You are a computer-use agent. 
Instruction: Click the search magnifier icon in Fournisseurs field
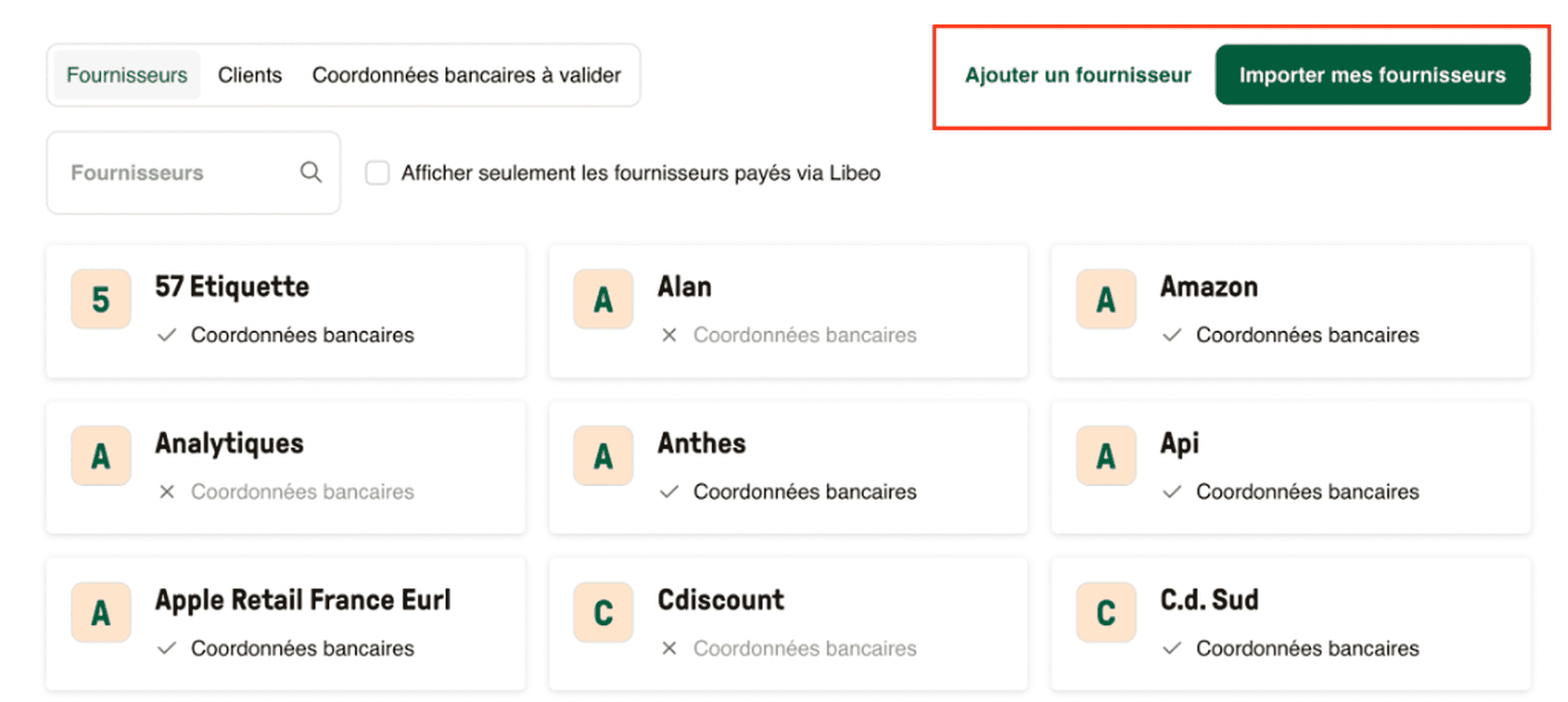click(310, 172)
